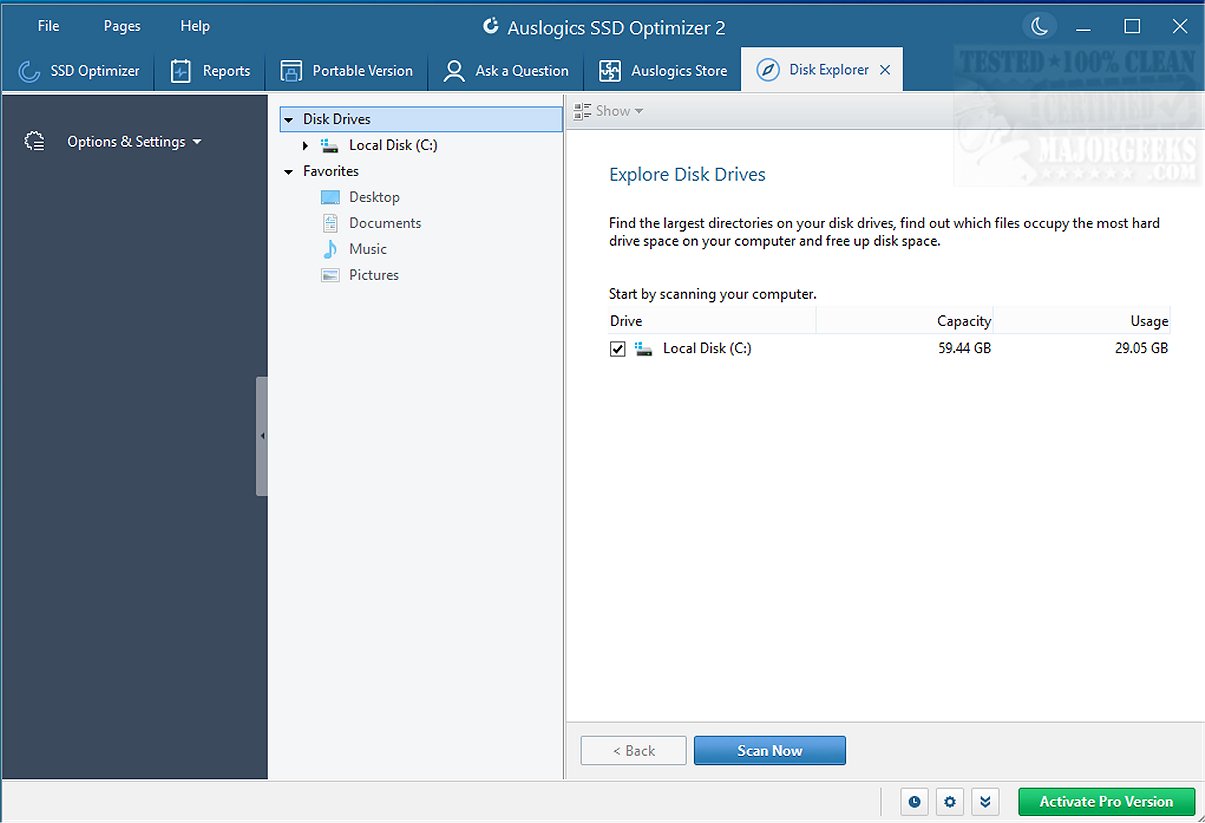Toggle dark mode moon icon
The image size is (1205, 823).
(1040, 26)
